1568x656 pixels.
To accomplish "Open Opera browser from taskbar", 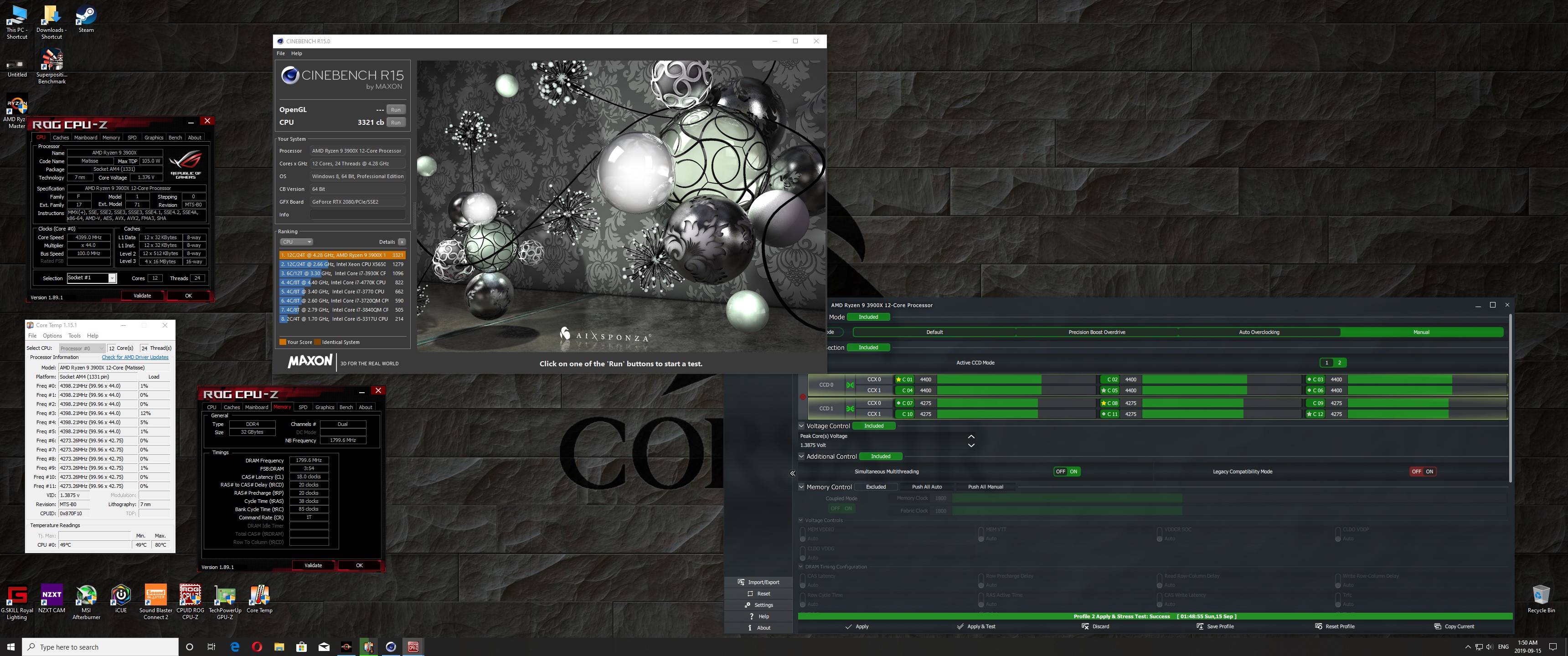I will click(x=257, y=647).
